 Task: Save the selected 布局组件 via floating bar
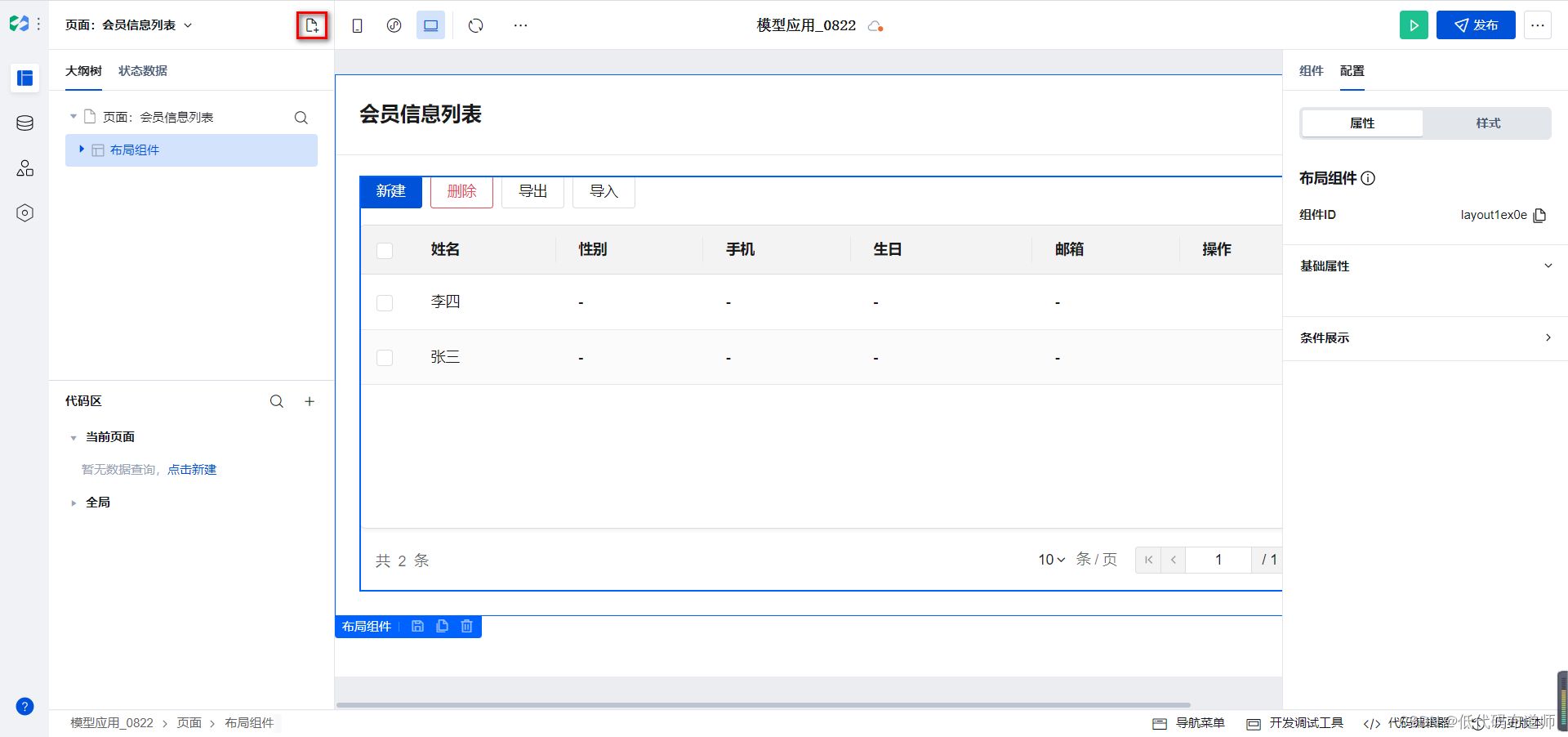[417, 626]
